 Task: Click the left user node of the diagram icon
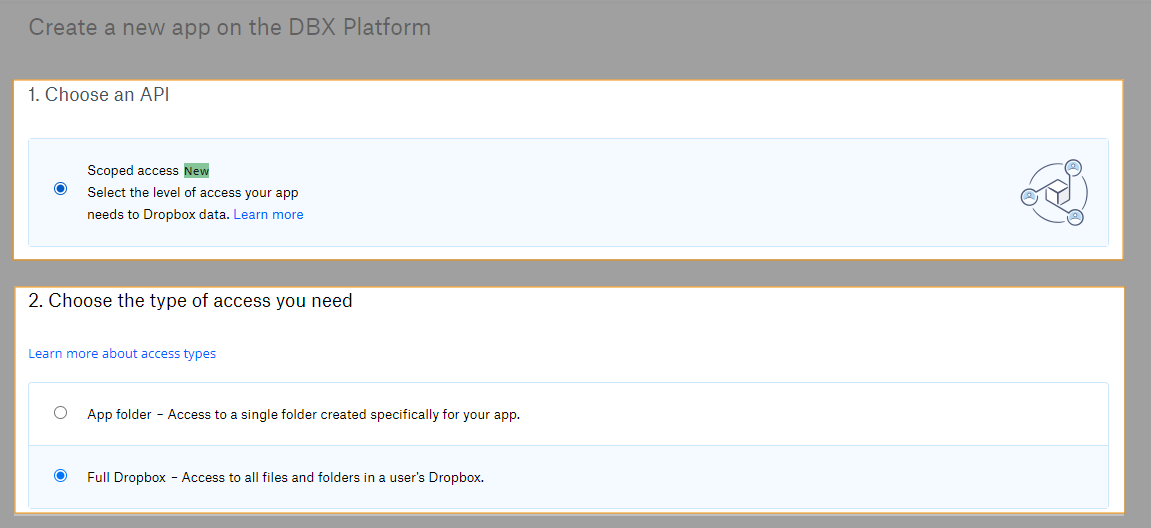(1028, 196)
